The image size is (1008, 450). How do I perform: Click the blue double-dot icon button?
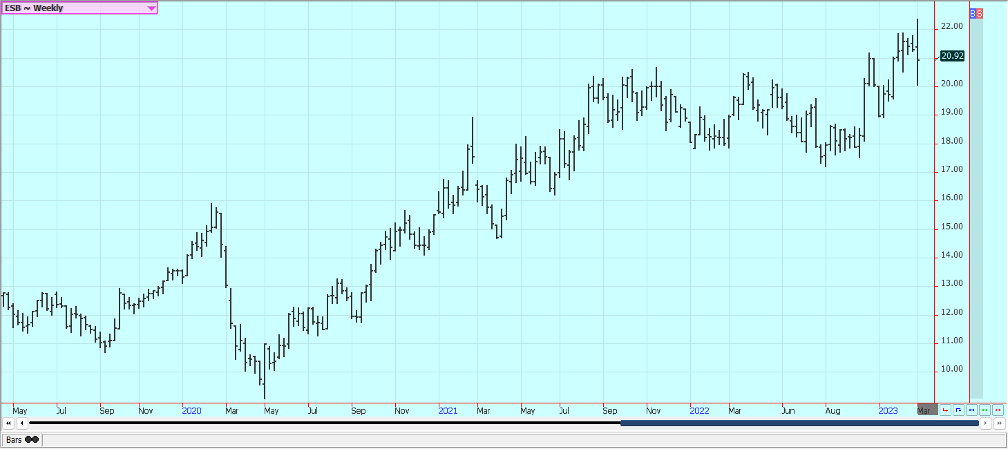pyautogui.click(x=971, y=410)
